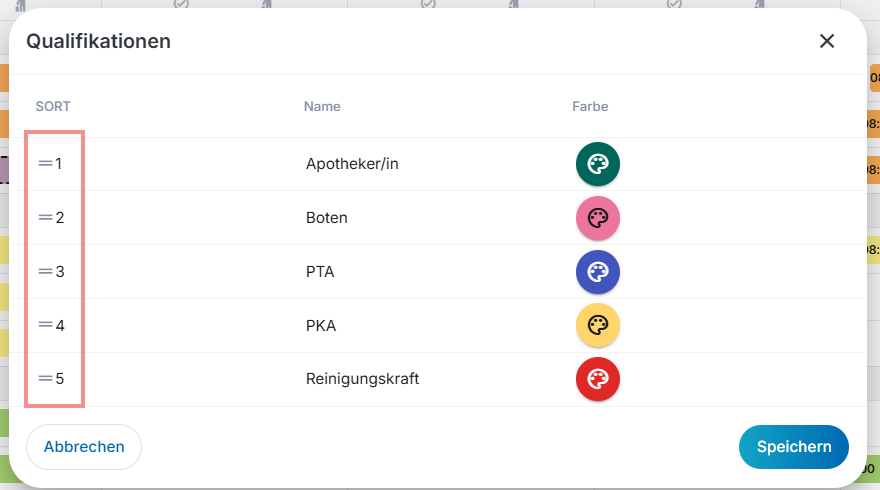Image resolution: width=880 pixels, height=490 pixels.
Task: Select the Reinigungskraft name entry
Action: point(362,380)
